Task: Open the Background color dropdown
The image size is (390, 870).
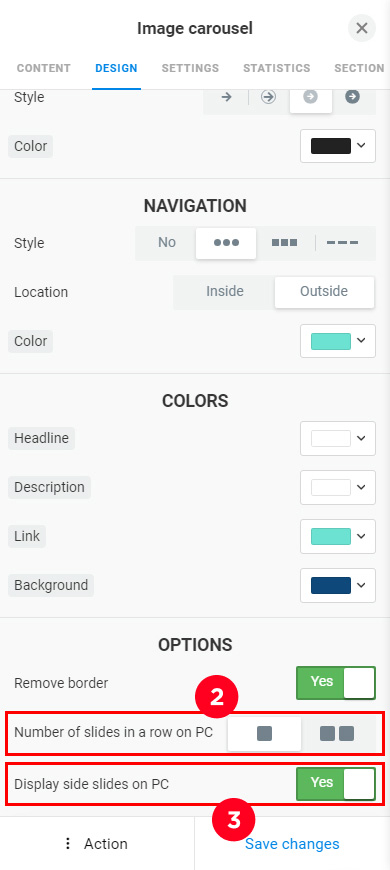Action: pyautogui.click(x=338, y=585)
